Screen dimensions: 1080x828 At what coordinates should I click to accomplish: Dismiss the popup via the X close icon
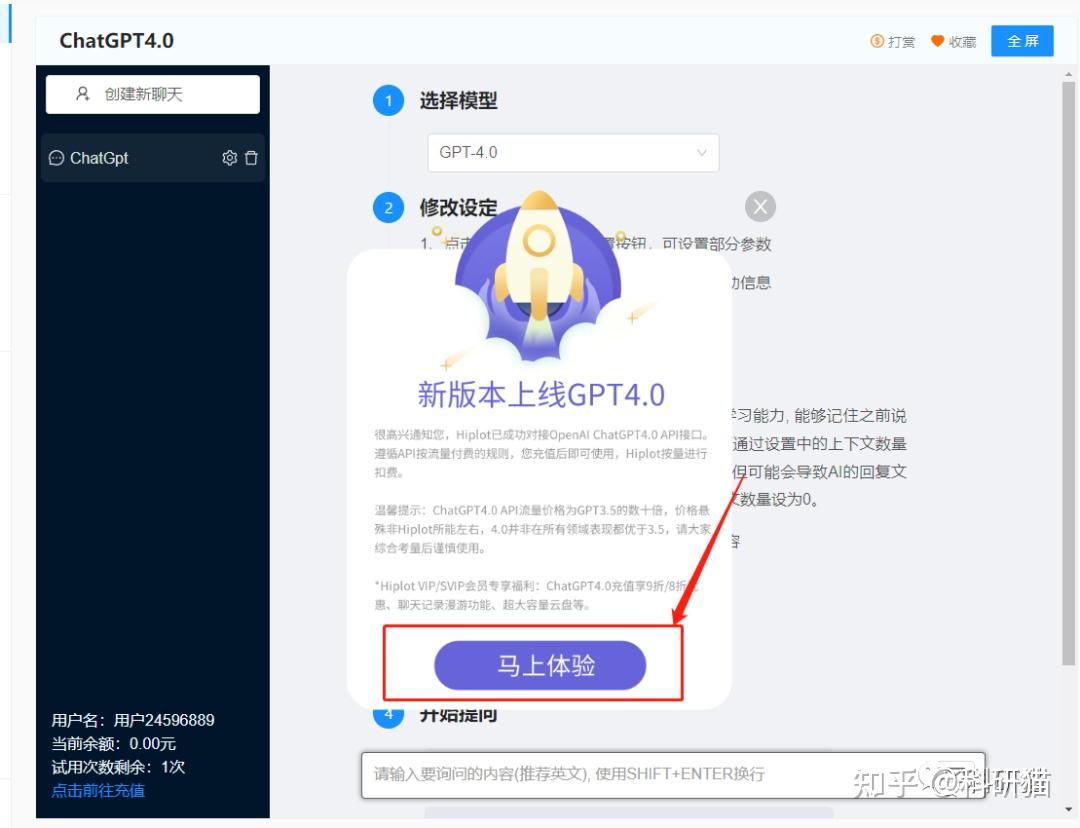[x=760, y=206]
